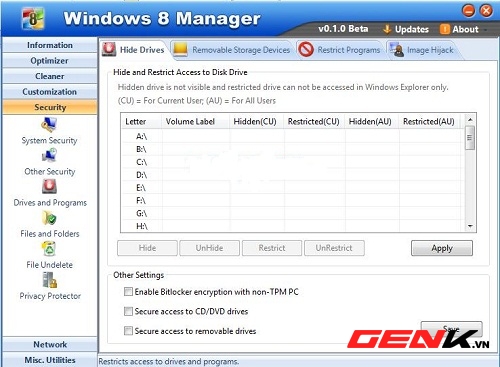This screenshot has width=500, height=367.
Task: Select the A:\ drive row
Action: (x=293, y=136)
